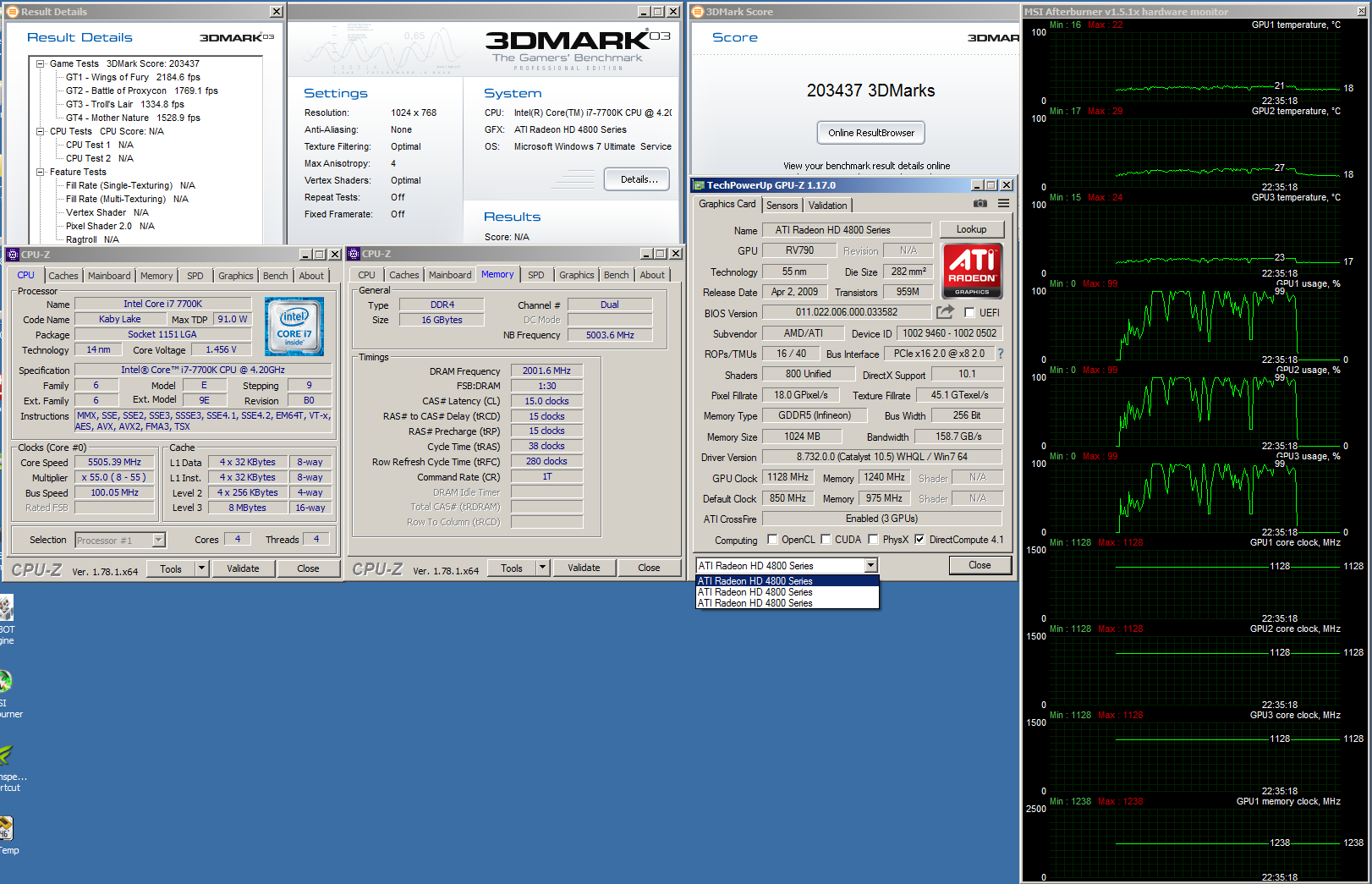Open Tools dropdown arrow in Memory CPU-Z
This screenshot has width=1372, height=884.
tap(542, 568)
